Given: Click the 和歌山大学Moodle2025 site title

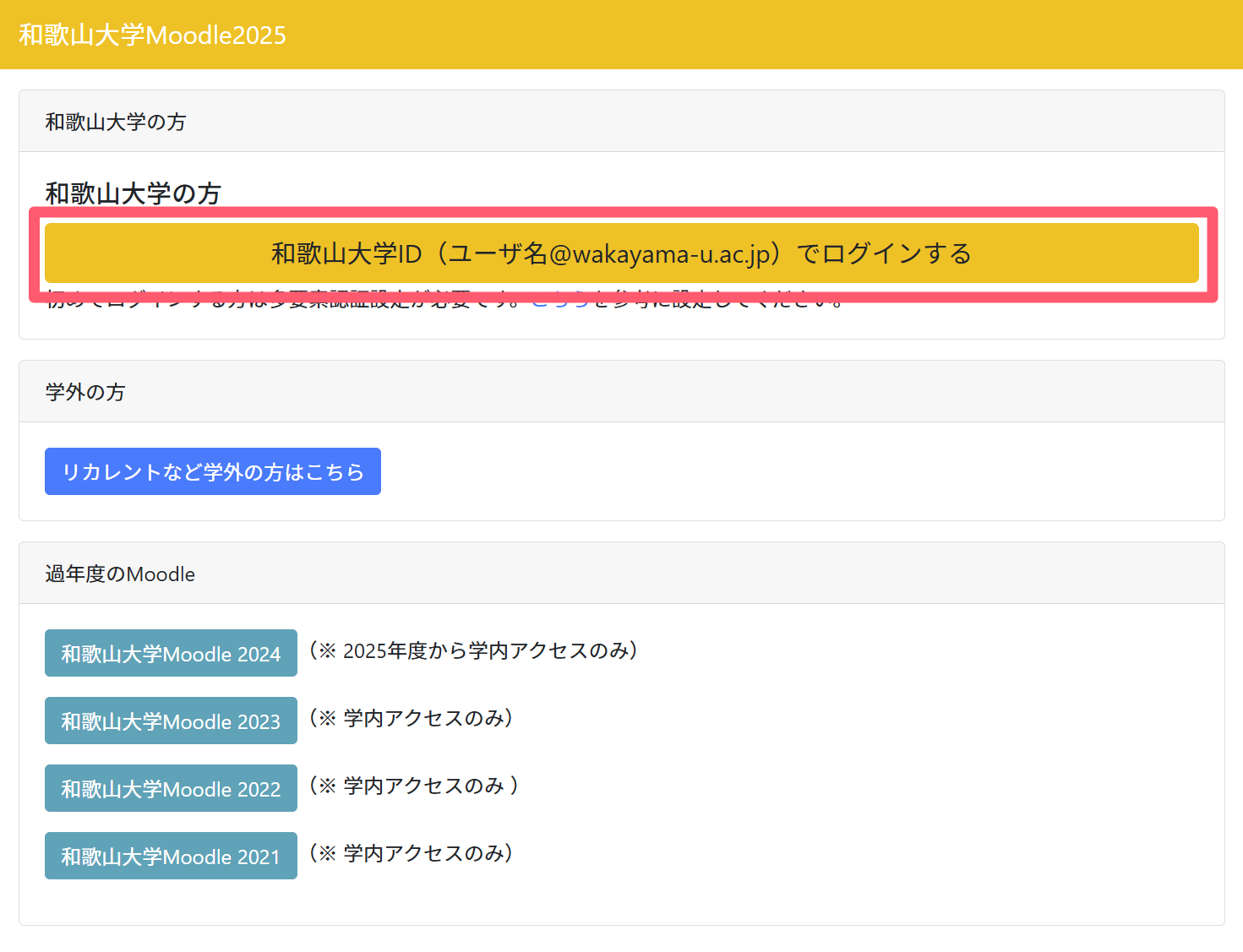Looking at the screenshot, I should tap(152, 35).
